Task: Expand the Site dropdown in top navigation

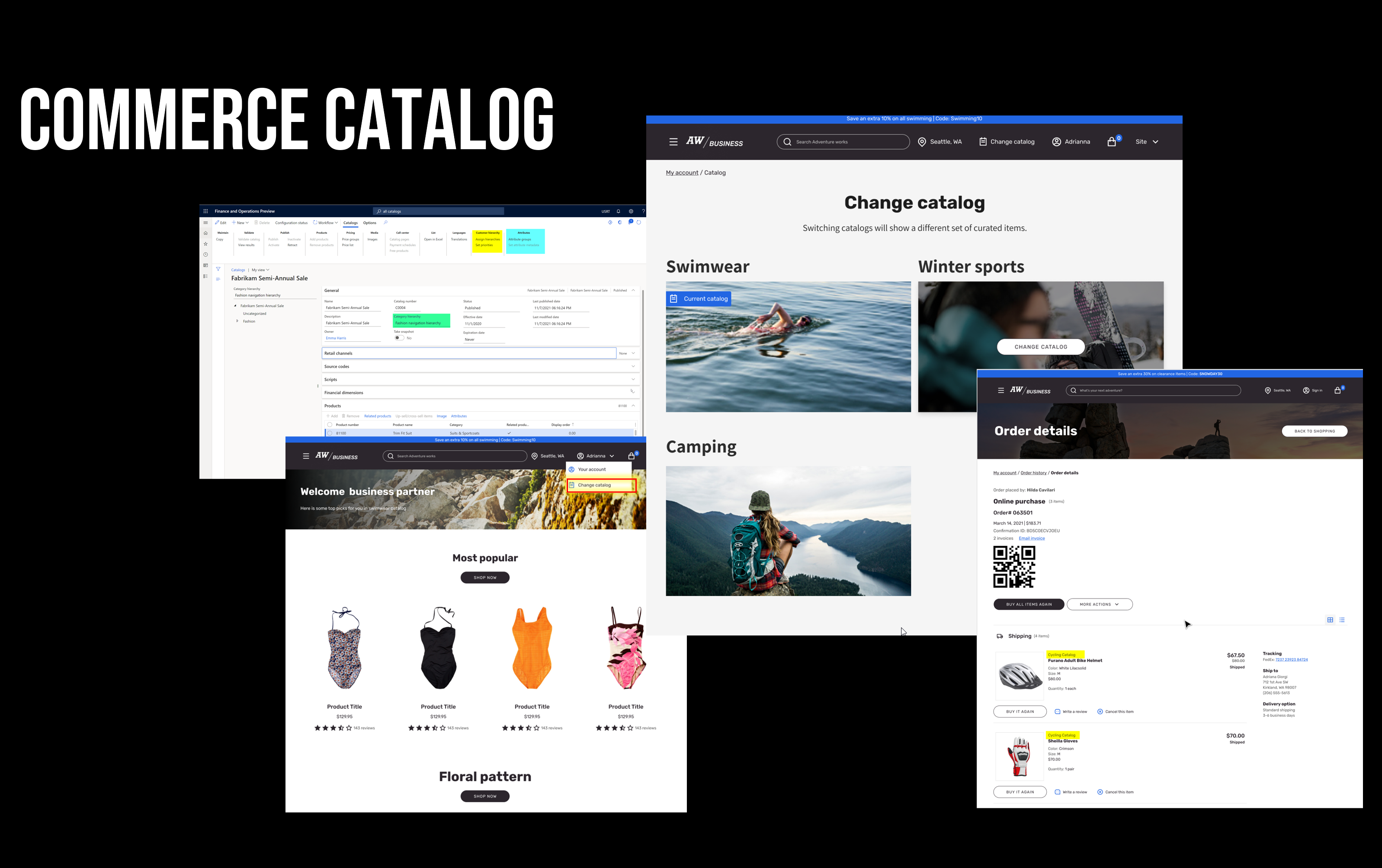Action: tap(1148, 141)
